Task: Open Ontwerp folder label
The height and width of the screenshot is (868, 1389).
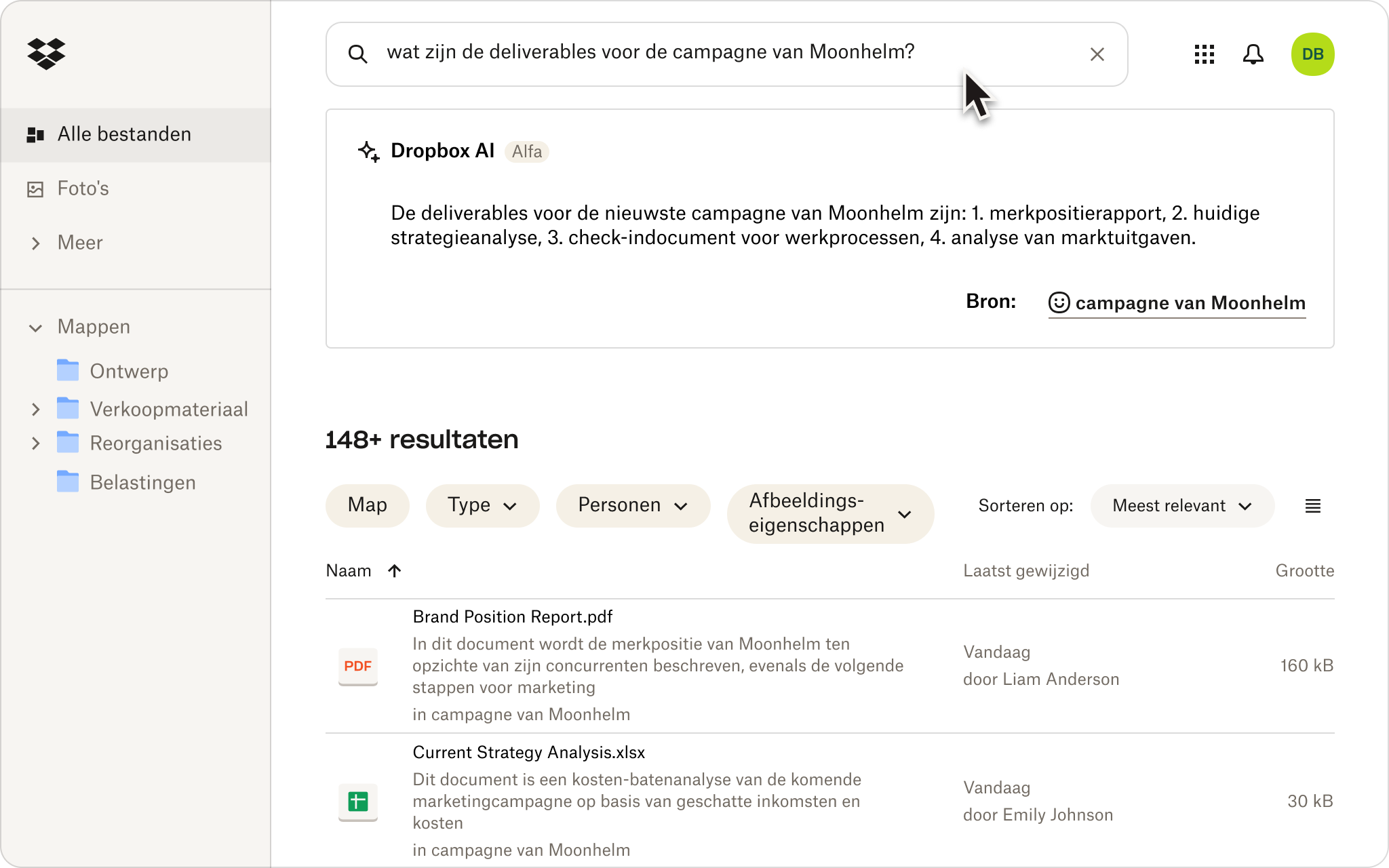Action: point(129,371)
